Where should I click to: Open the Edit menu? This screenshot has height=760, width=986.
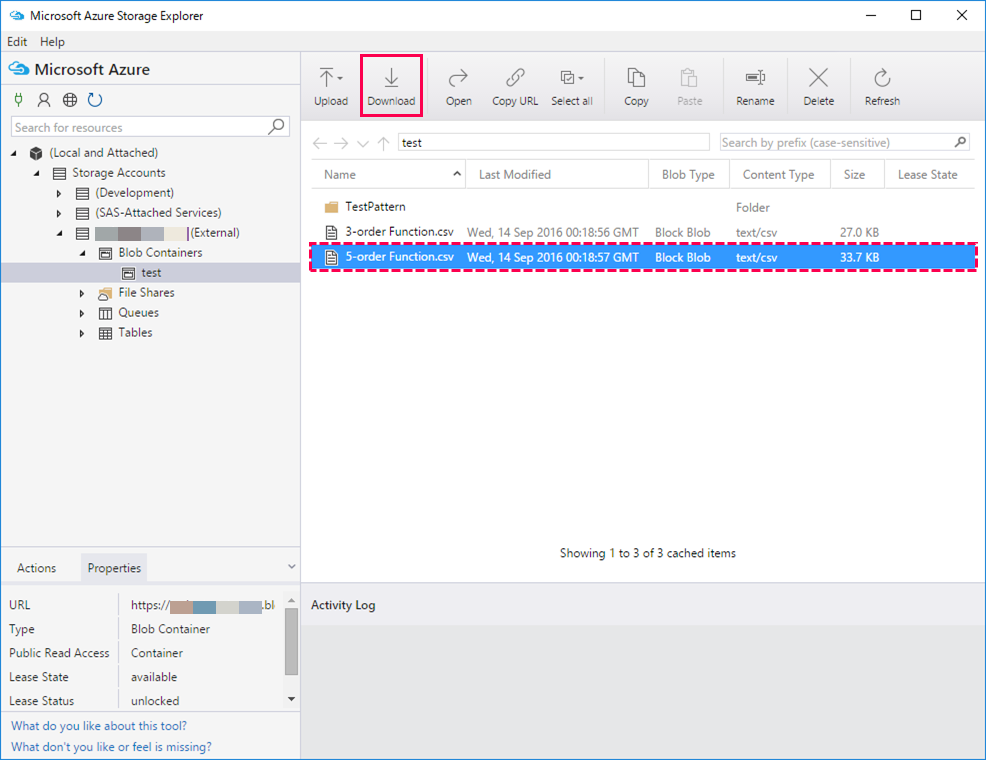pos(17,41)
